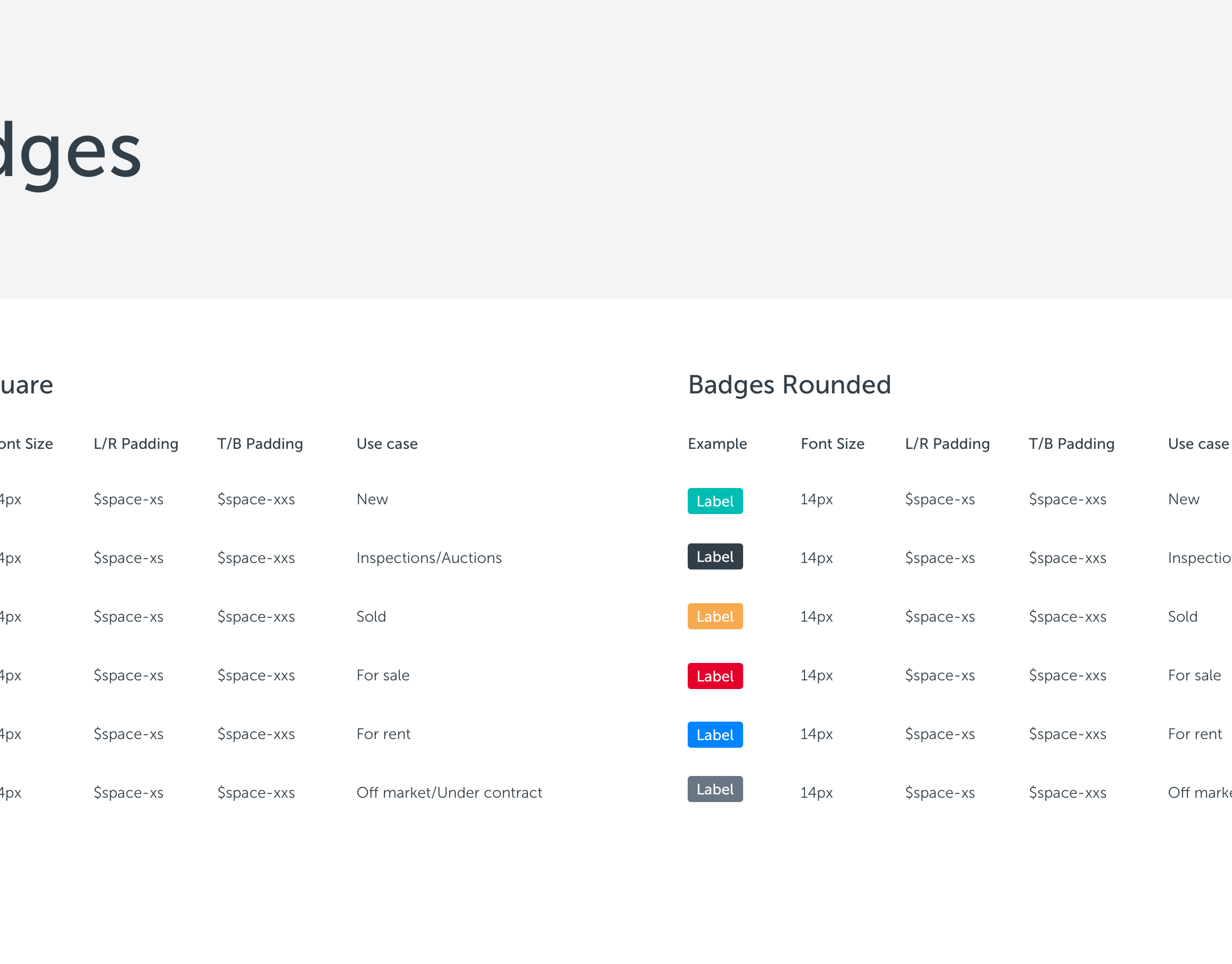Select $space-xxs in left table Off market row
The width and height of the screenshot is (1232, 964).
click(256, 792)
